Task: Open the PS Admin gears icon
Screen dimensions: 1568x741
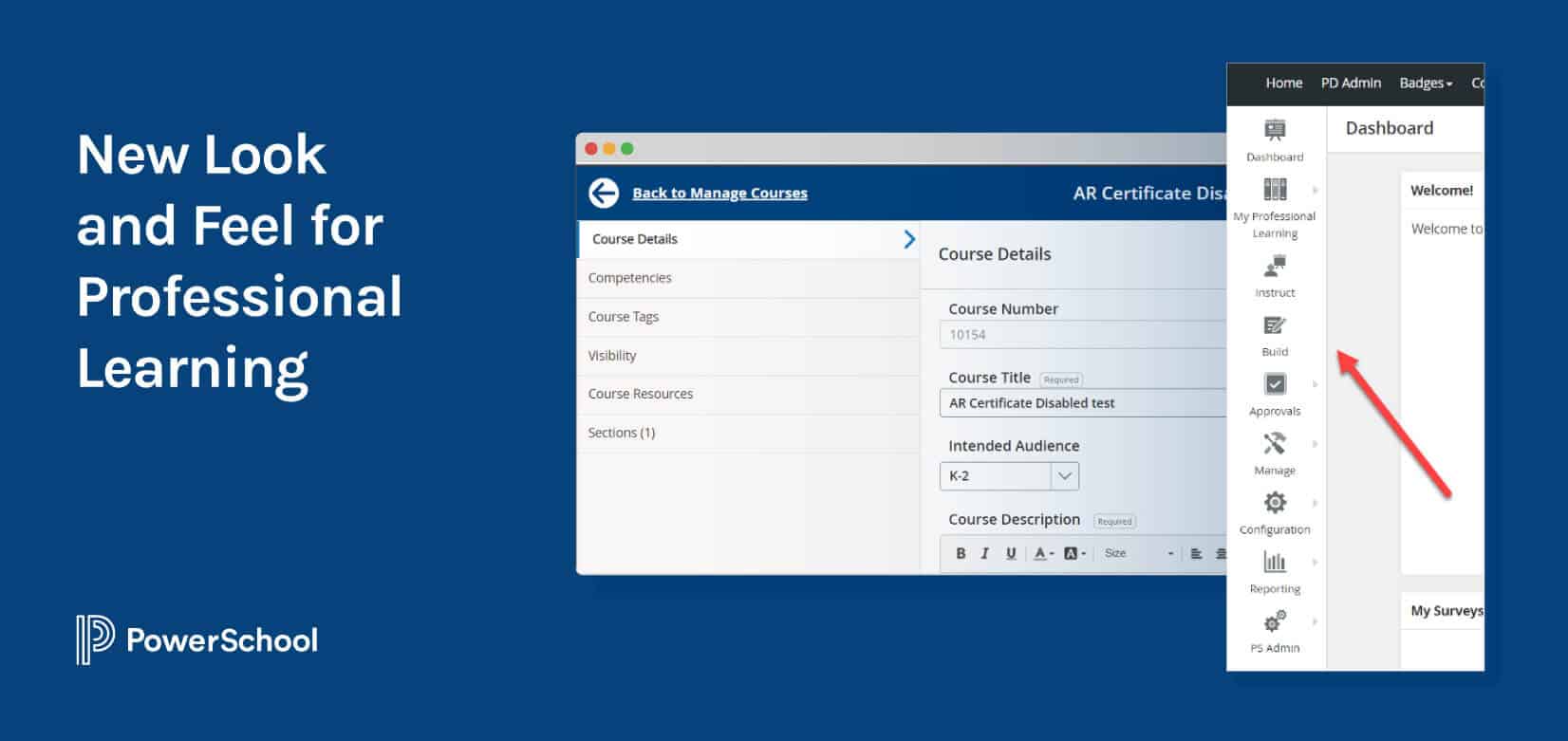Action: point(1275,622)
